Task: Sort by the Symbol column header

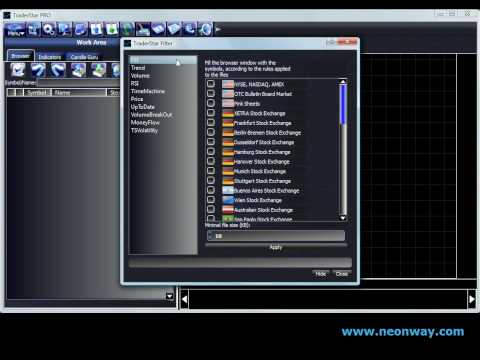Action: pos(37,92)
